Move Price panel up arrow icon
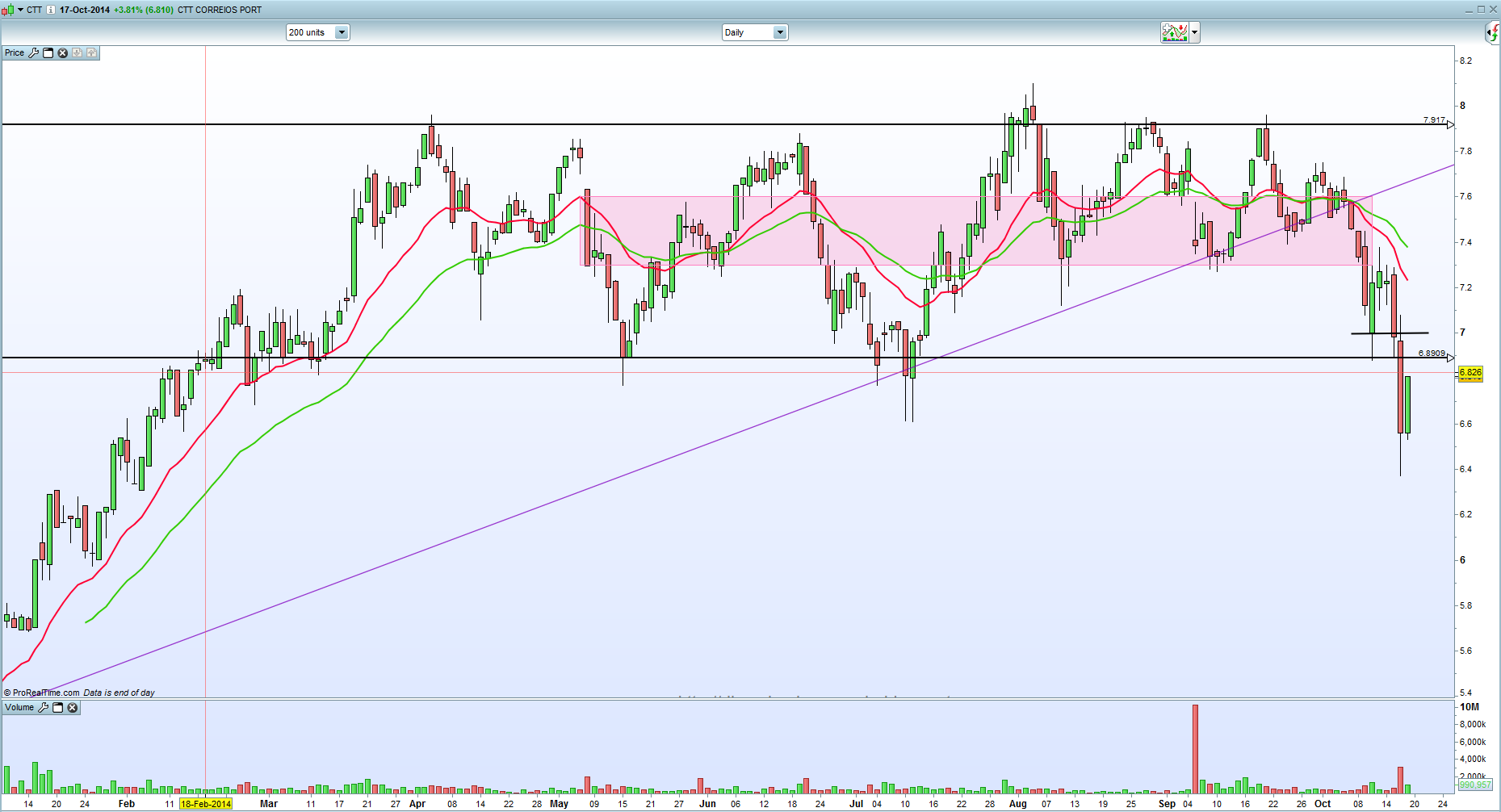 [91, 52]
